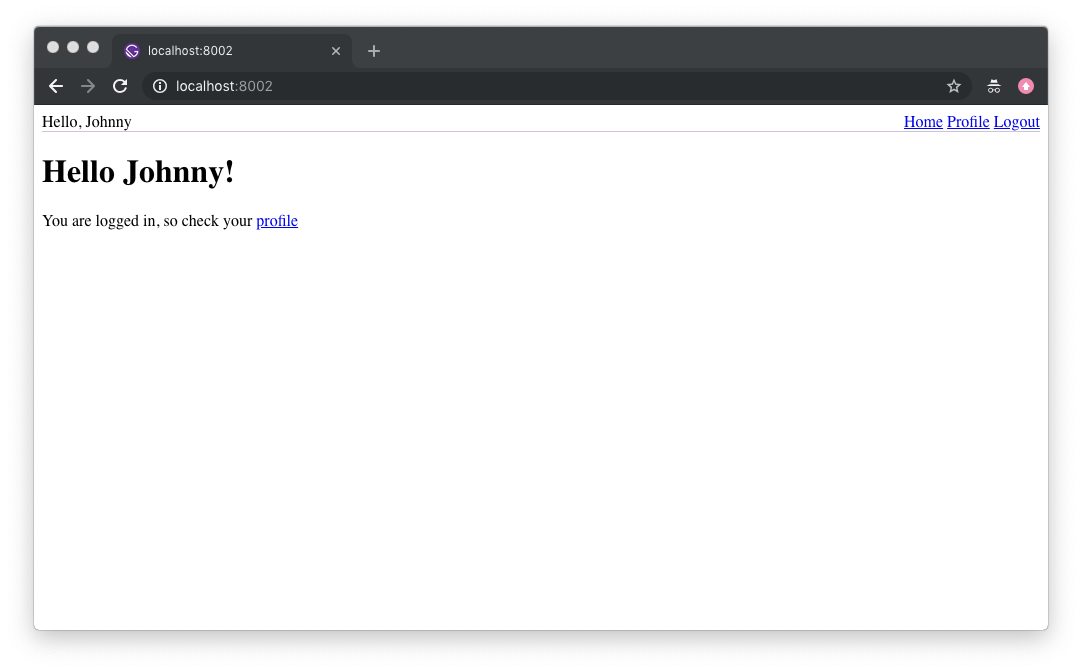
Task: Reload the page with the refresh icon
Action: click(120, 86)
